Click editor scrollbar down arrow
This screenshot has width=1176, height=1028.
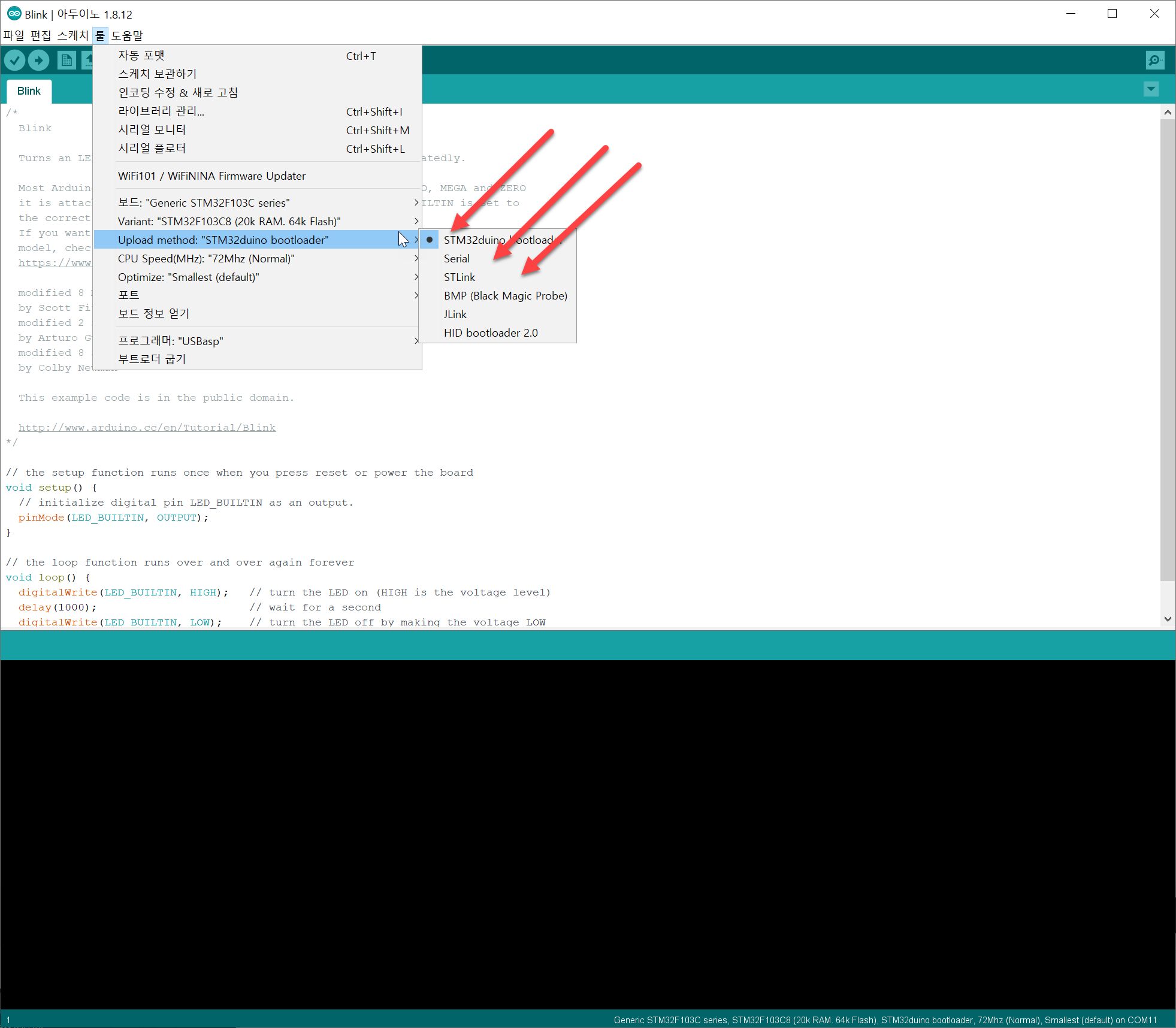tap(1167, 619)
